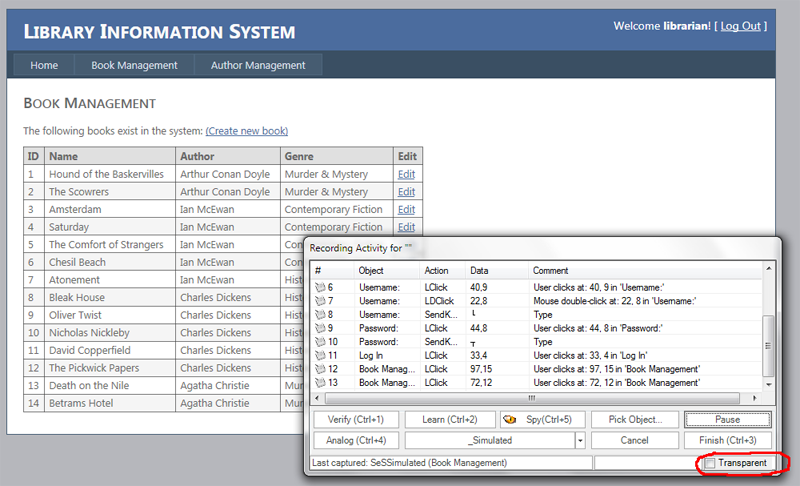Screen dimensions: 800x486
Task: Edit the Hound of the Baskervilles book
Action: point(406,174)
